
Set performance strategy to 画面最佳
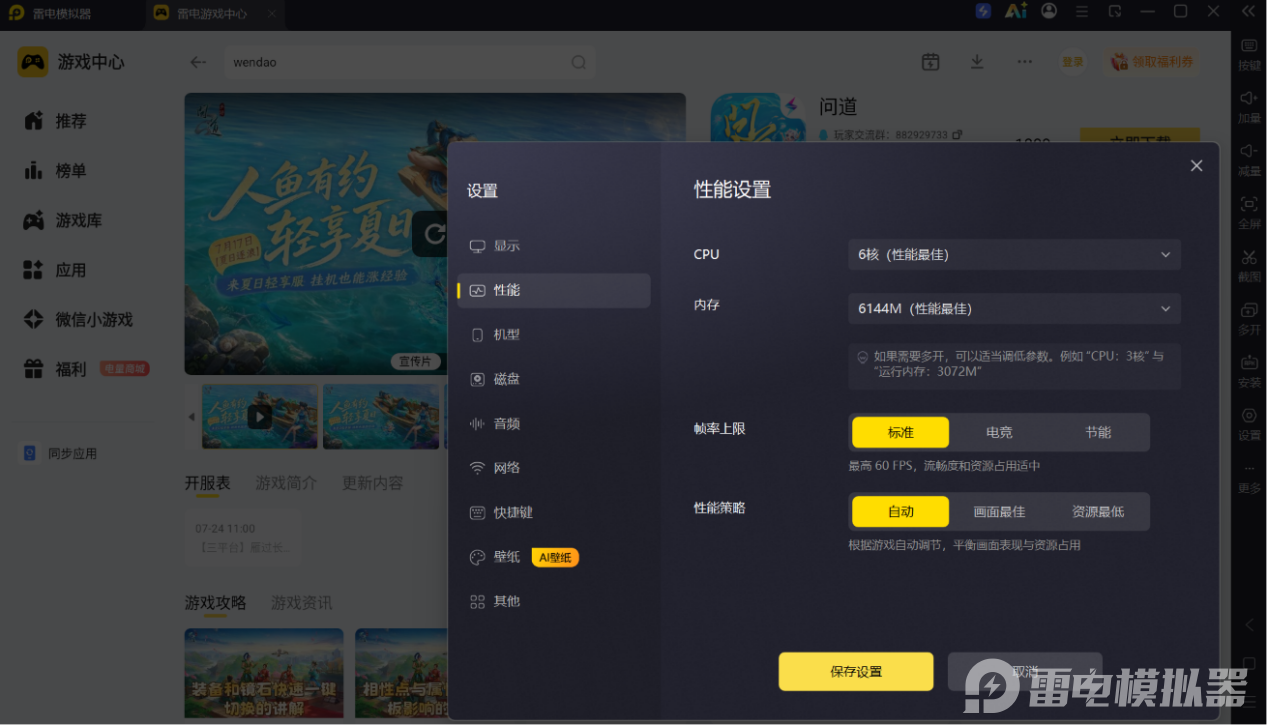click(999, 511)
